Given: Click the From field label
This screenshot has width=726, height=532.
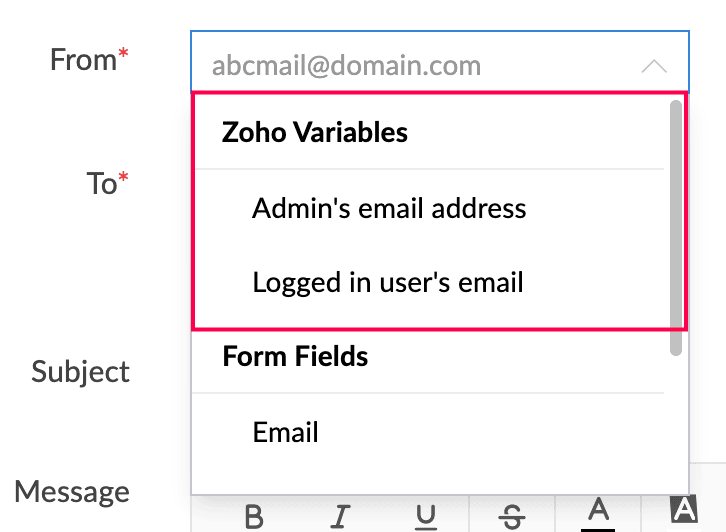Looking at the screenshot, I should [83, 60].
